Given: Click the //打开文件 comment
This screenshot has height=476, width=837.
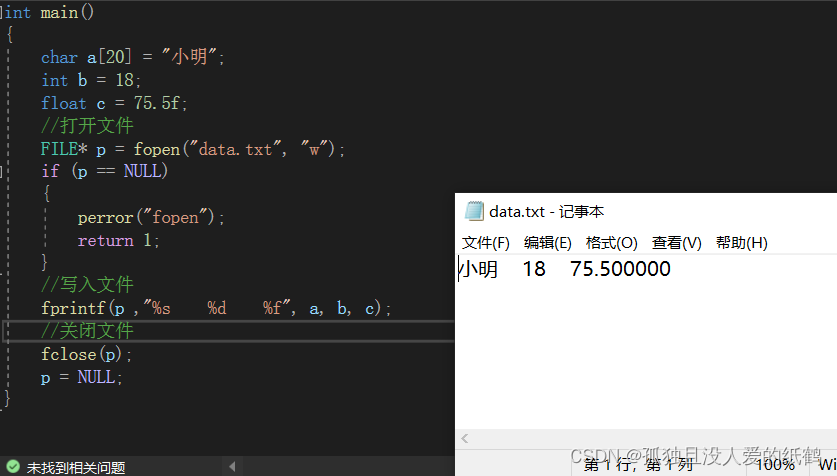Looking at the screenshot, I should coord(88,126).
